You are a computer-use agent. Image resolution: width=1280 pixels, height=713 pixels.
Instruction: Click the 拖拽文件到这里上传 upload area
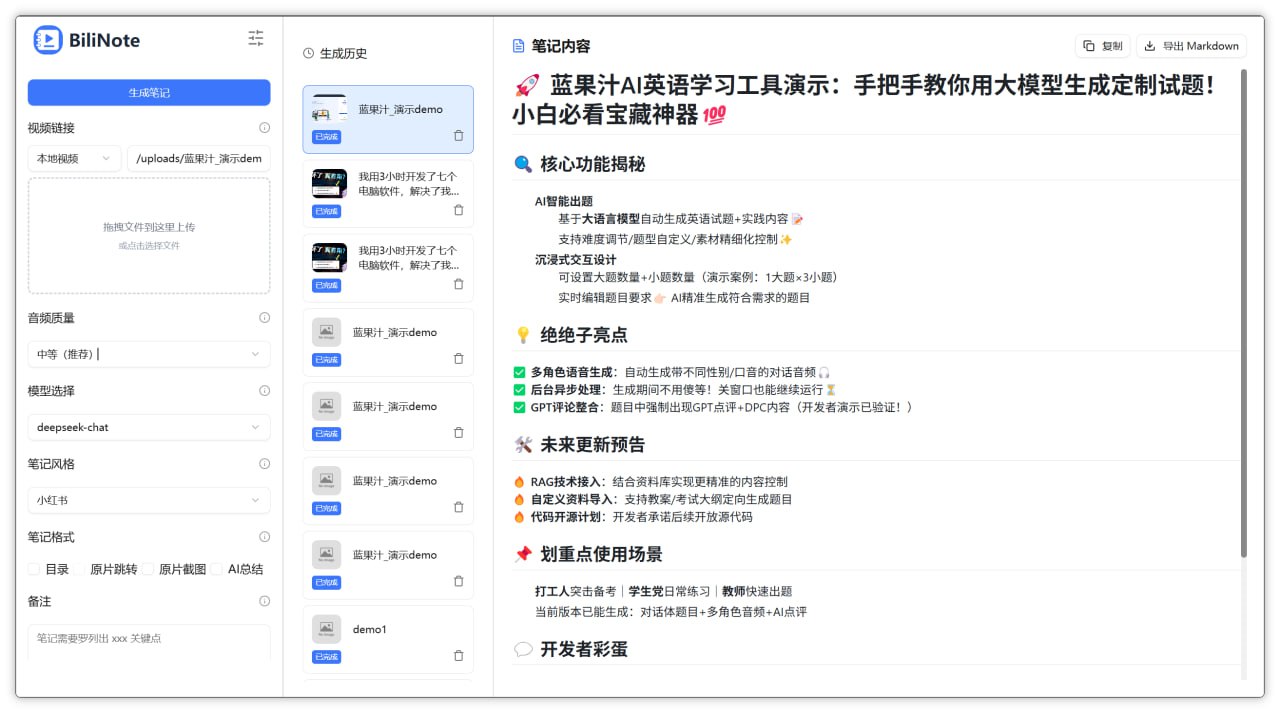[x=149, y=235]
